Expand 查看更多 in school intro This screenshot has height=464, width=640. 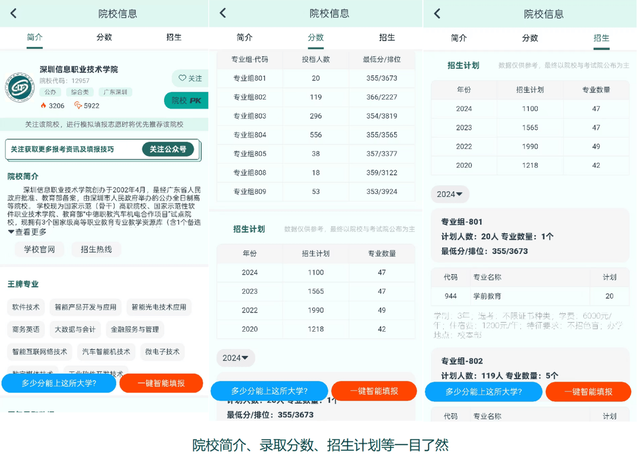[x=27, y=232]
